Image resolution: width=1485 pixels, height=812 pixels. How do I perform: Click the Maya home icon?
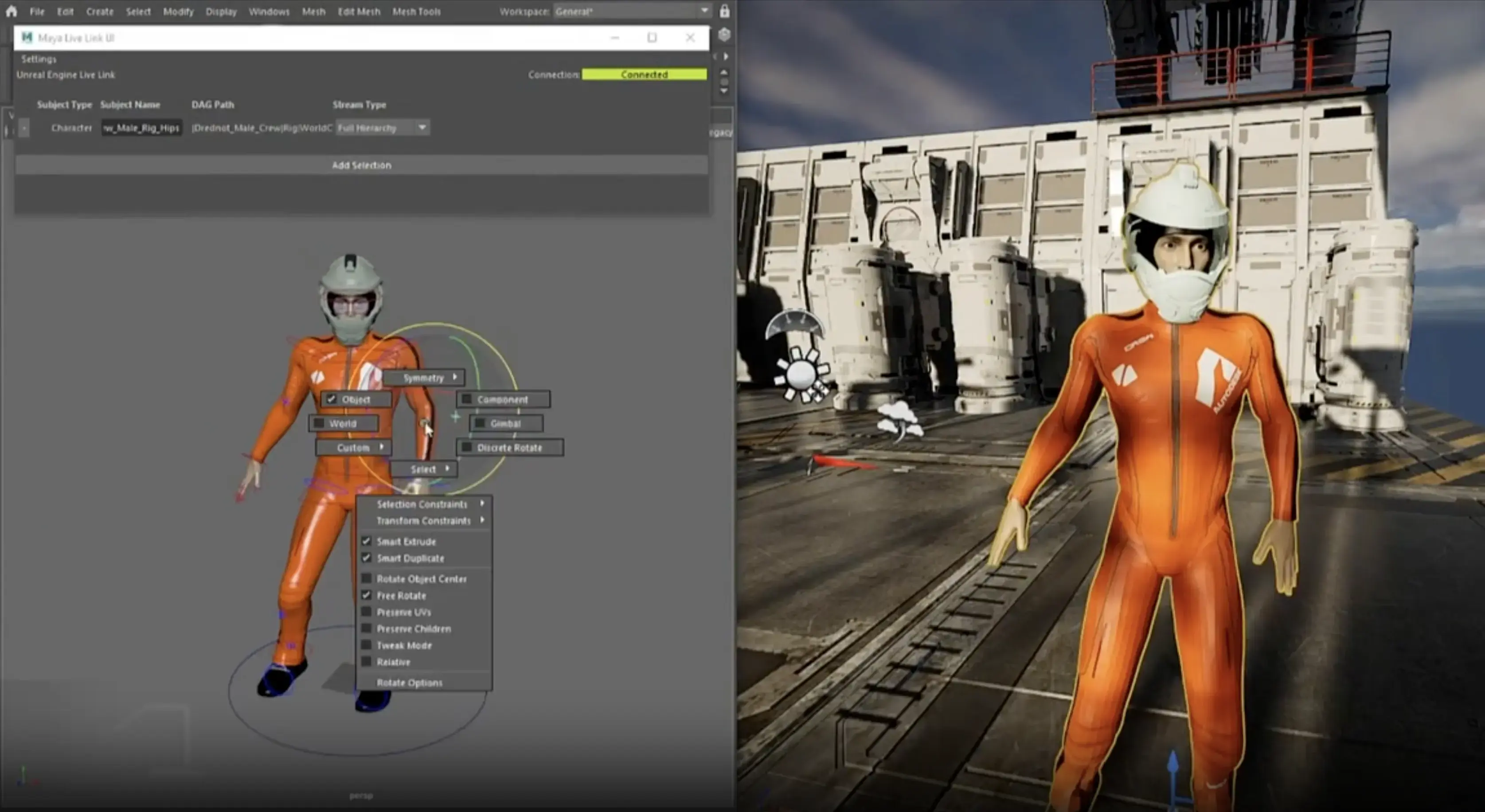click(12, 11)
